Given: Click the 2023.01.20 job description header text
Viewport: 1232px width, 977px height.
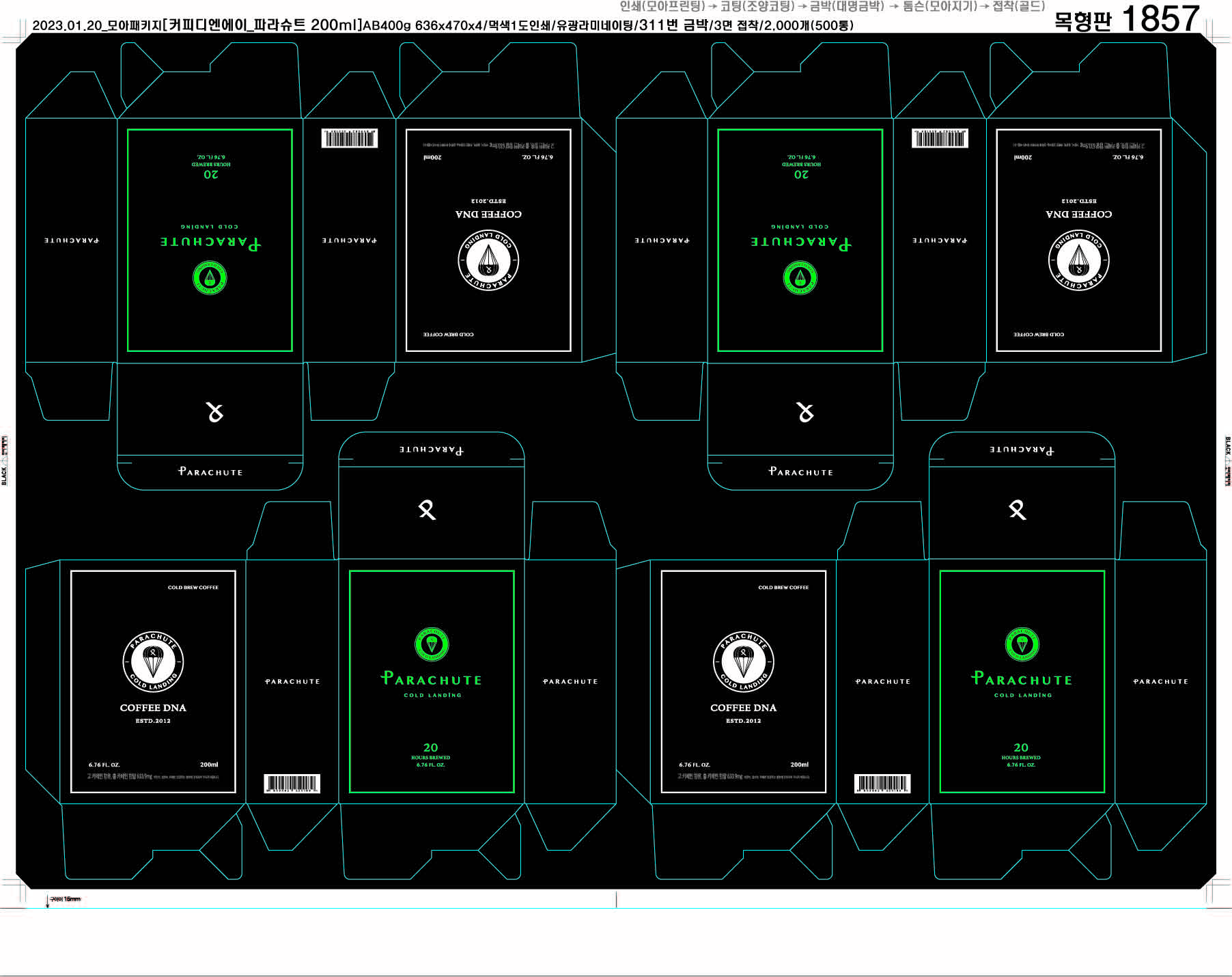Looking at the screenshot, I should click(443, 26).
